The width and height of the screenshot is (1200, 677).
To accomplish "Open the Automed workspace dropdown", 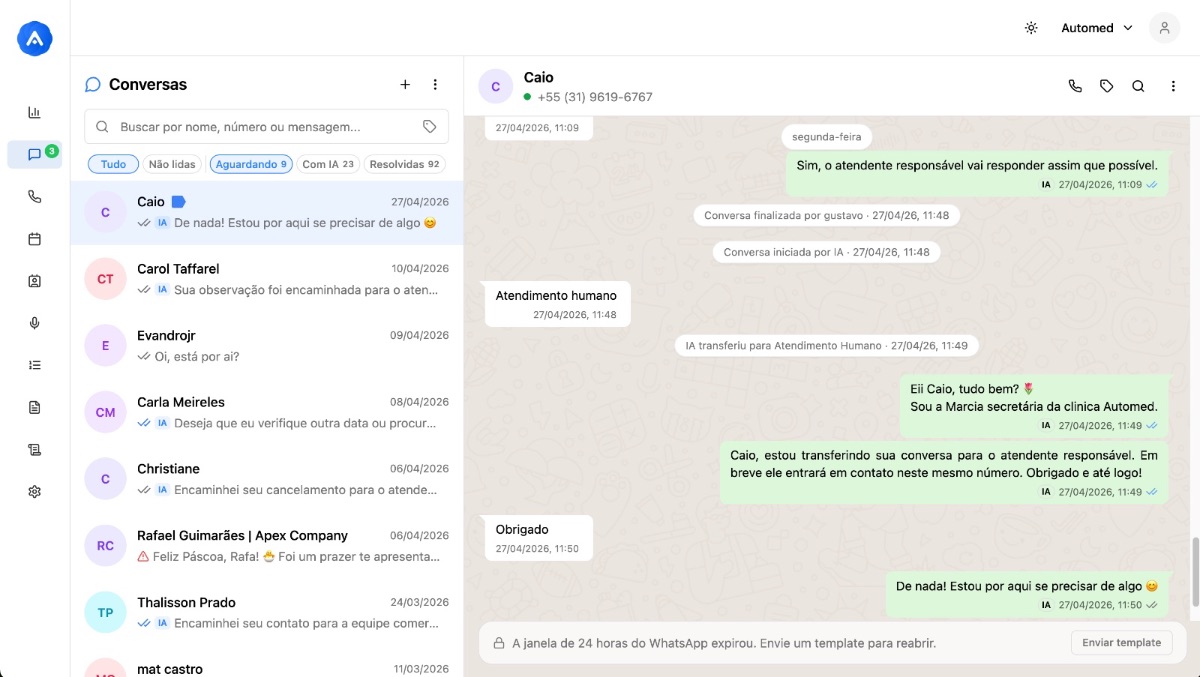I will (1097, 28).
